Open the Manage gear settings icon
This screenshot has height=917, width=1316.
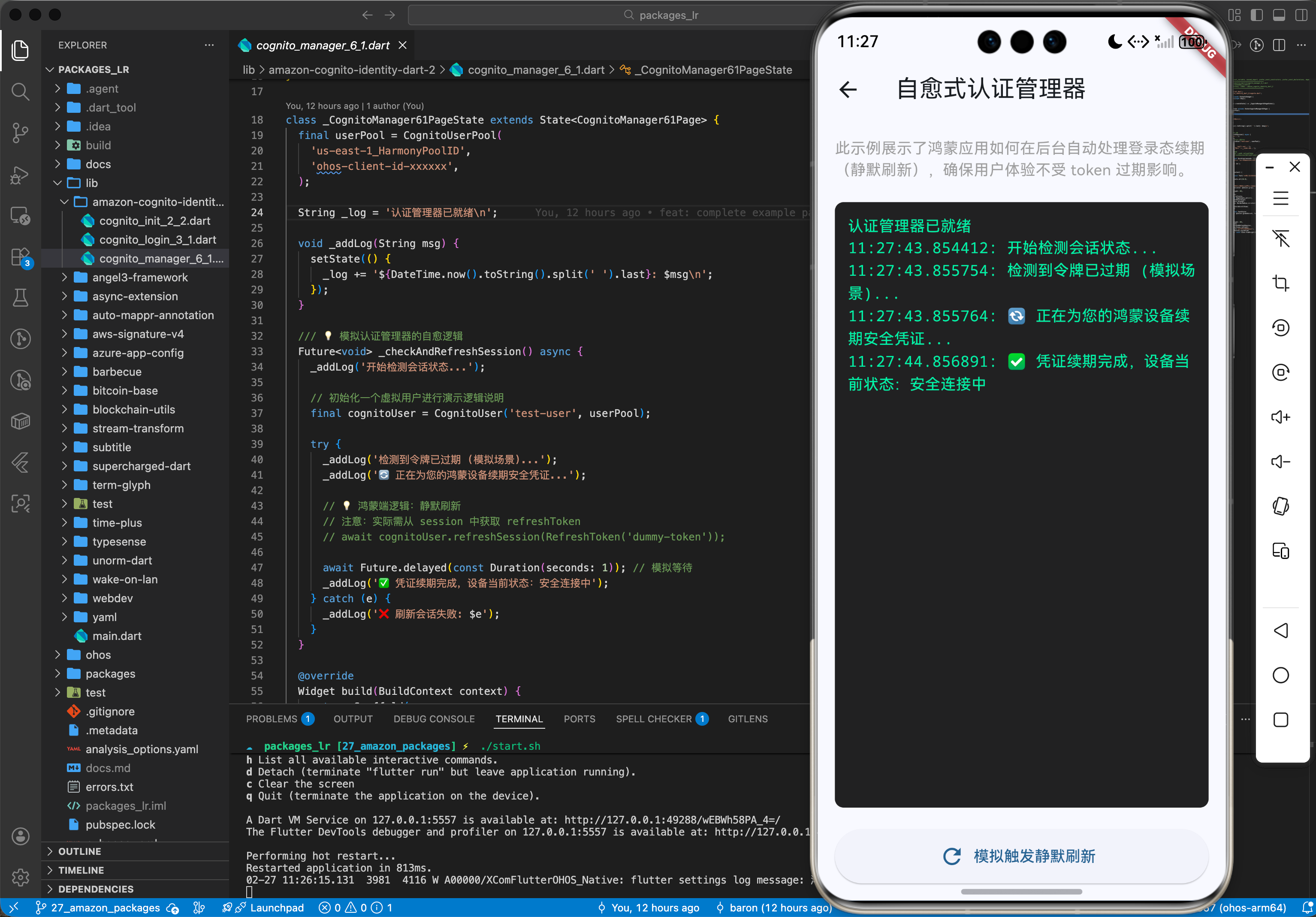coord(21,877)
